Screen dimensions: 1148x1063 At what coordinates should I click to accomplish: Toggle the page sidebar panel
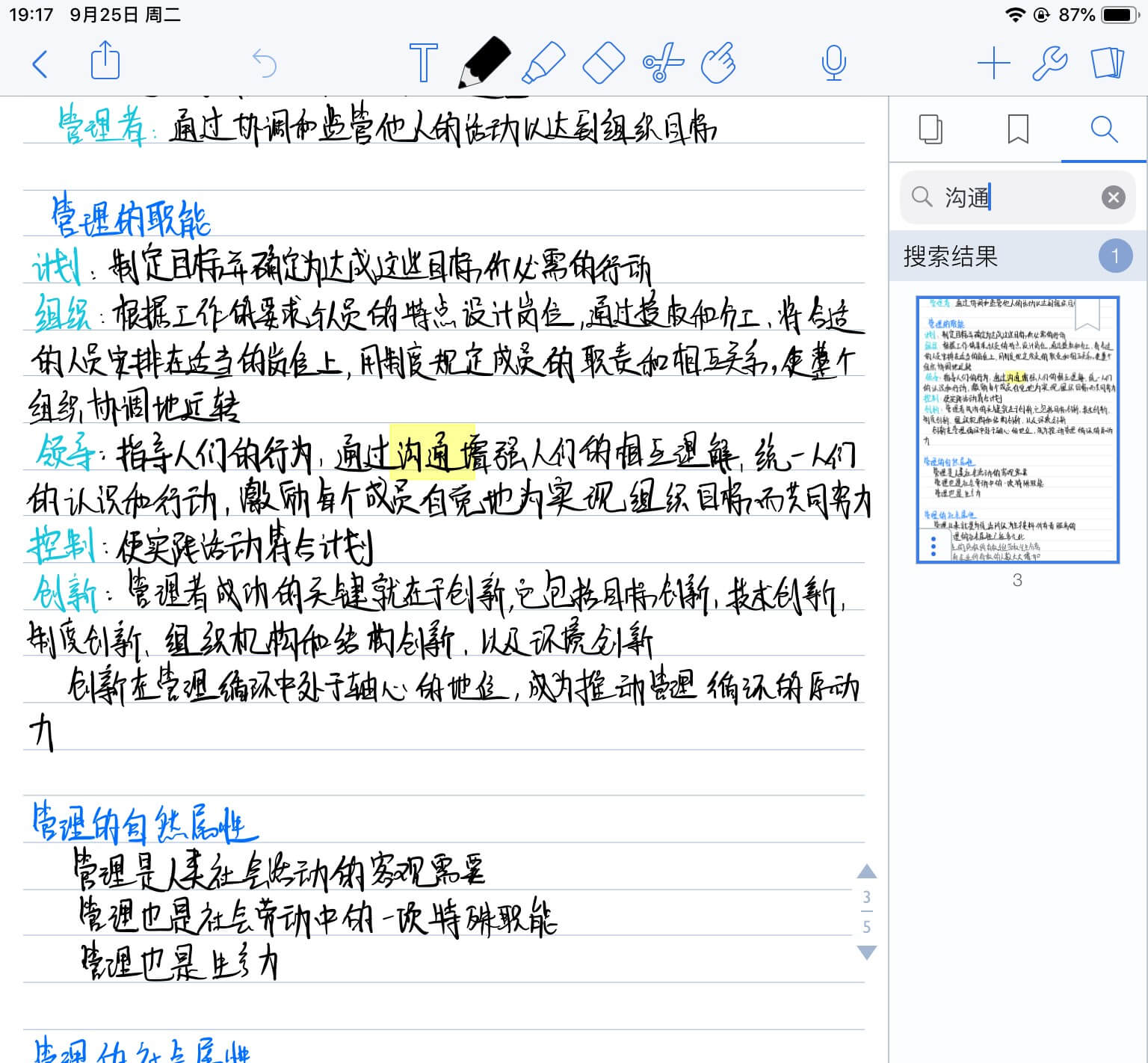pyautogui.click(x=1107, y=64)
